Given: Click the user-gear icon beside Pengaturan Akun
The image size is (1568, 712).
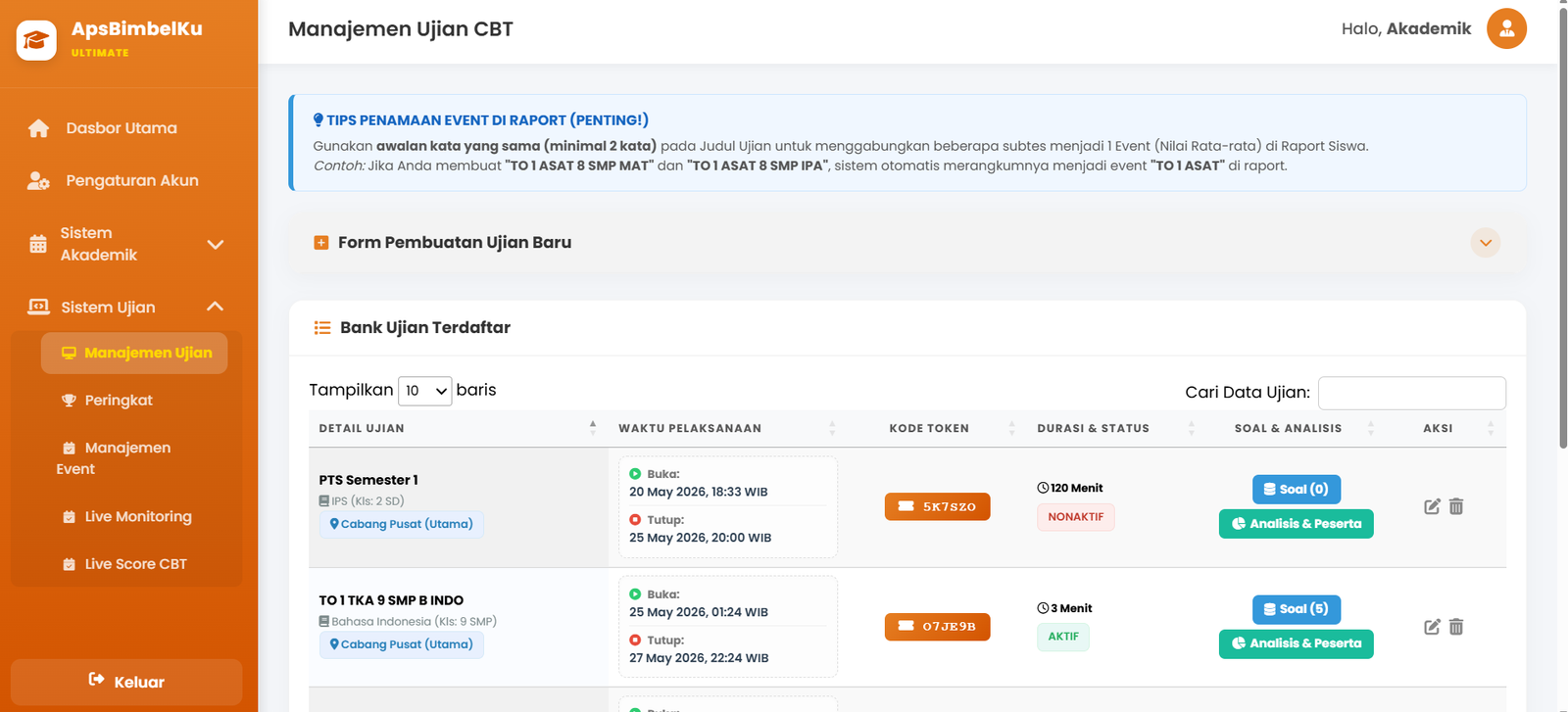Looking at the screenshot, I should (38, 181).
